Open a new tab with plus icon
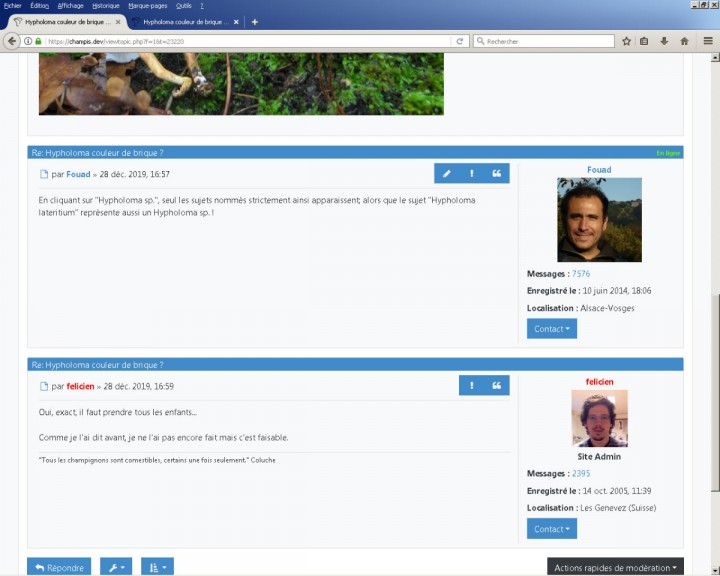The image size is (720, 576). (x=254, y=22)
